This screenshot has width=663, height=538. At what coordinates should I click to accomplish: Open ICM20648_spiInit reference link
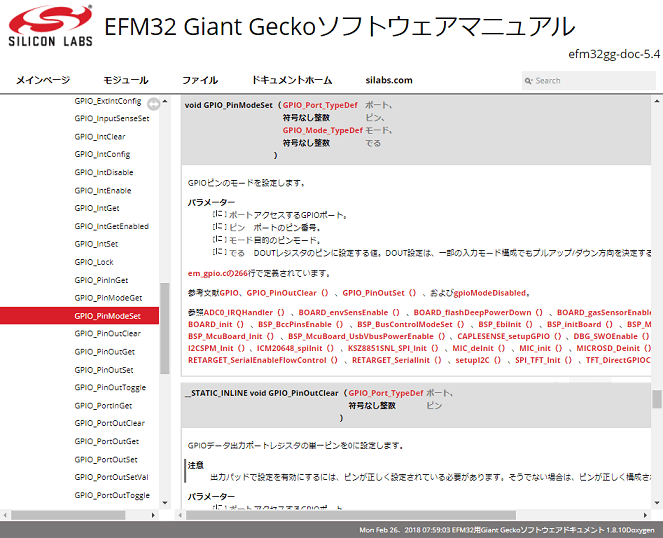point(295,348)
